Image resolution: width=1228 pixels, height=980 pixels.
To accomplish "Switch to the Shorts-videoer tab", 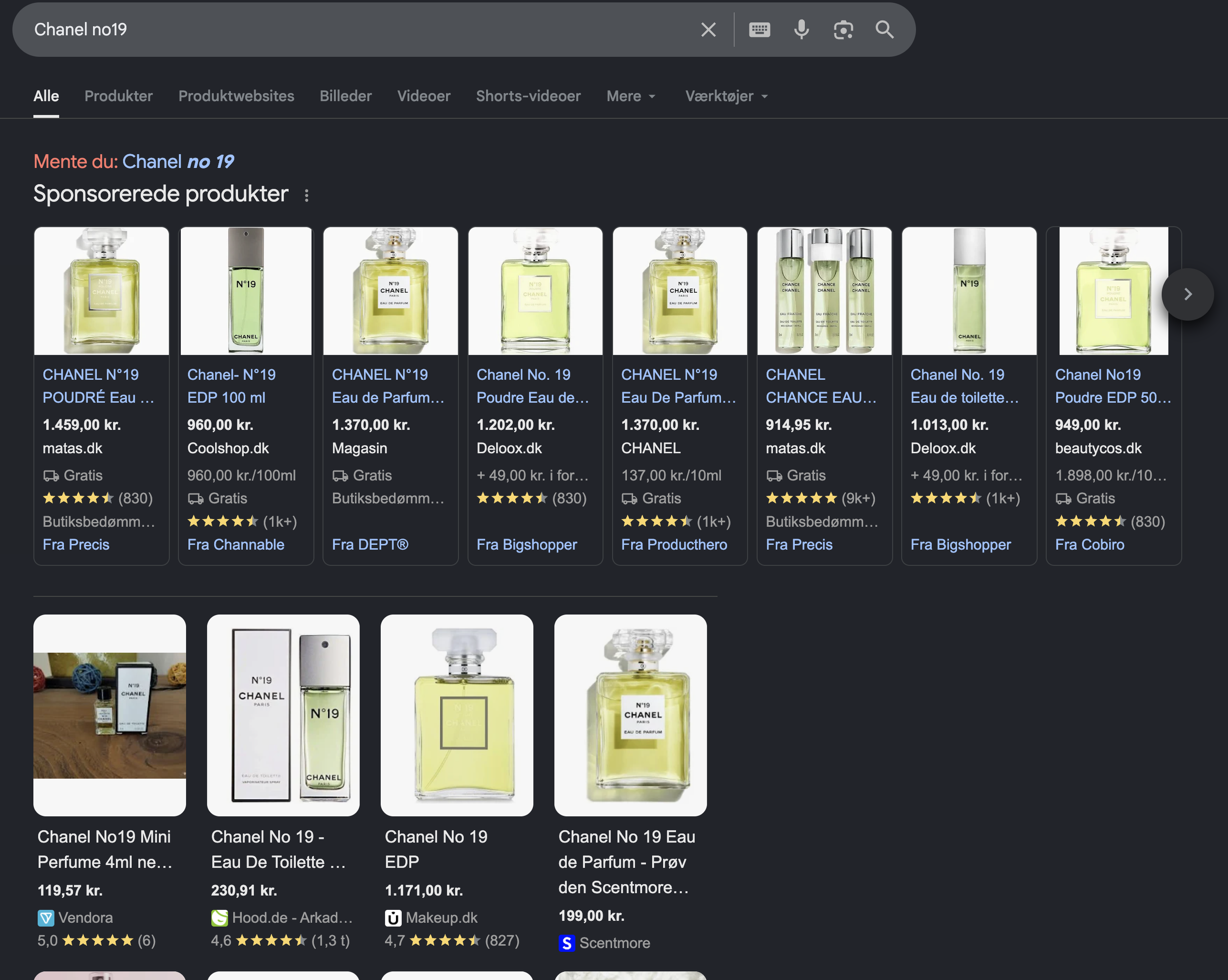I will tap(529, 96).
